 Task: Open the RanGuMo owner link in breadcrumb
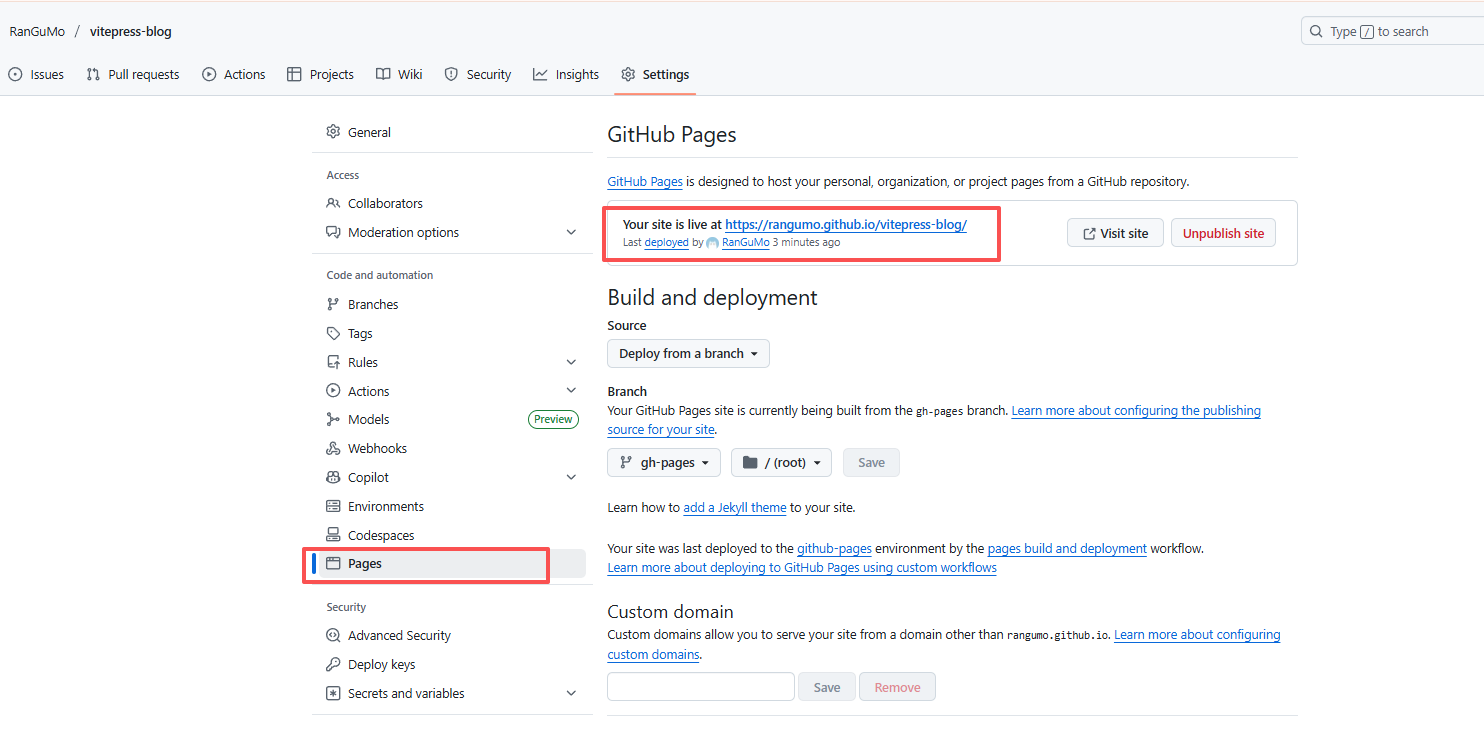pos(37,31)
